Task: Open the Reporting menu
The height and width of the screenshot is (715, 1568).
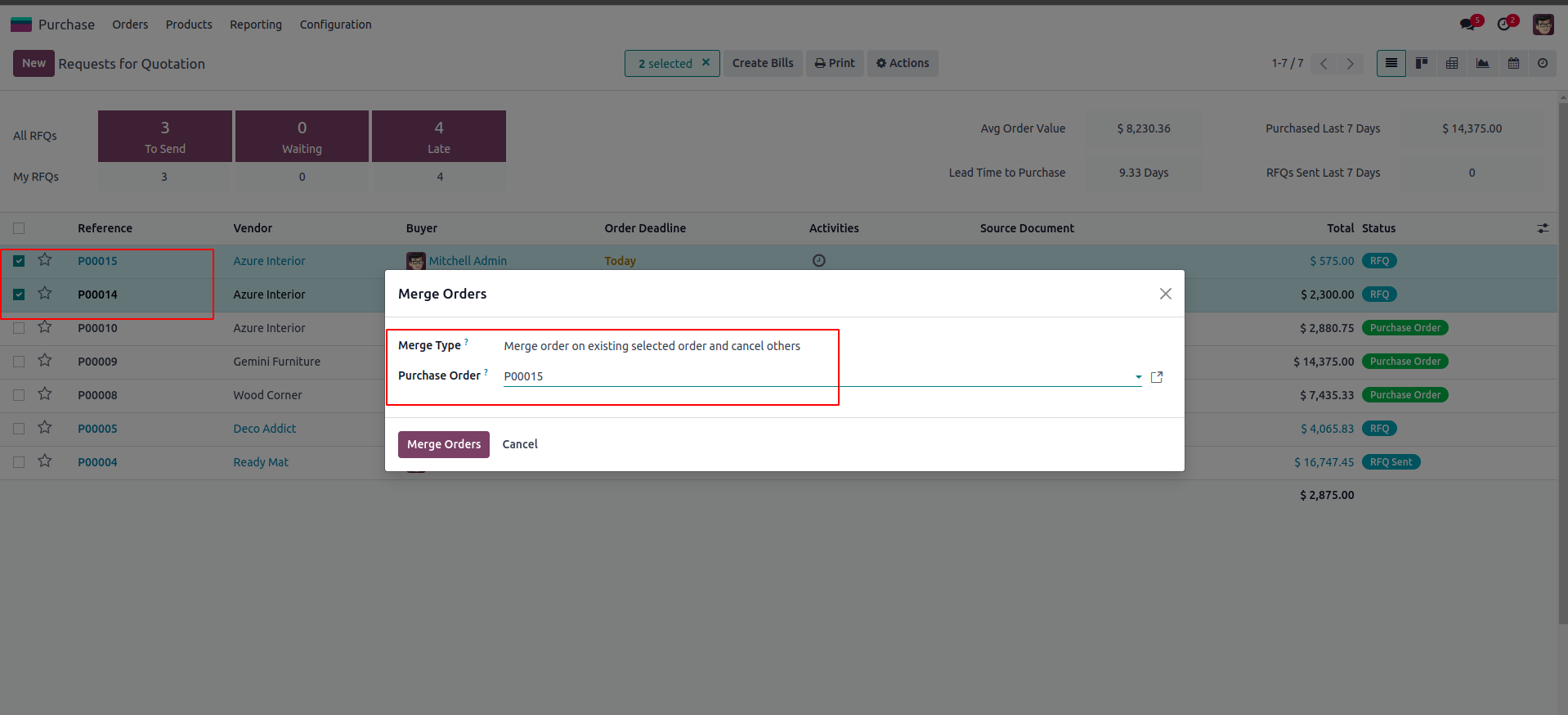Action: pos(256,25)
